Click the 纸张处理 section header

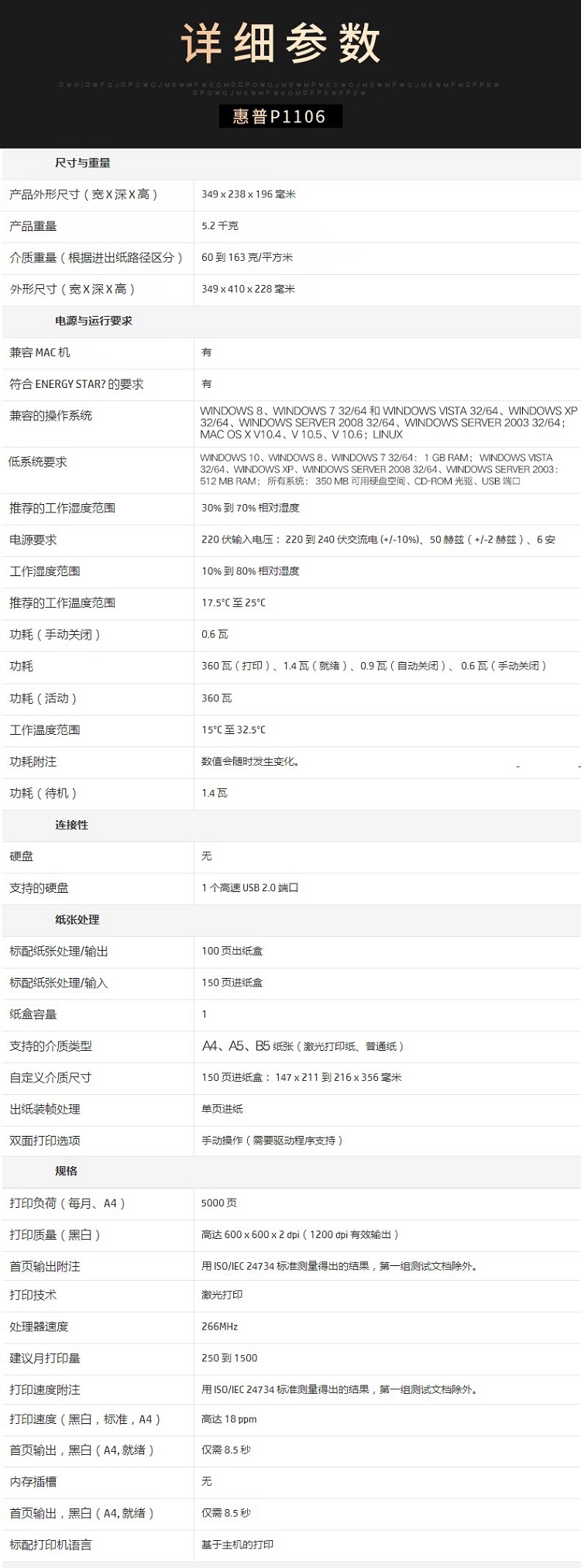tap(77, 919)
